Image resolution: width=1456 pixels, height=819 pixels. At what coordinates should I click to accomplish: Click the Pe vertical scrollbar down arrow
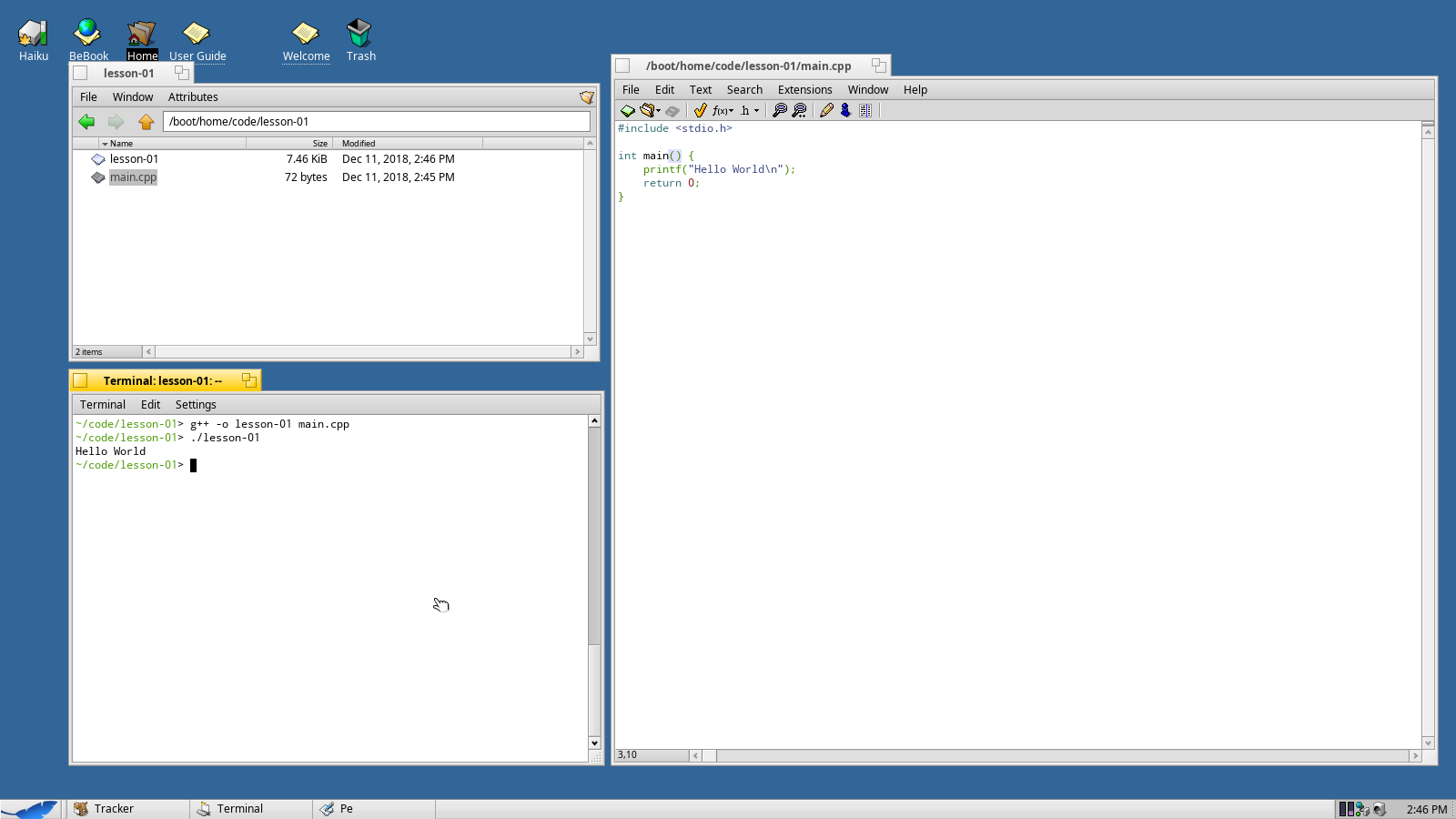[1428, 743]
